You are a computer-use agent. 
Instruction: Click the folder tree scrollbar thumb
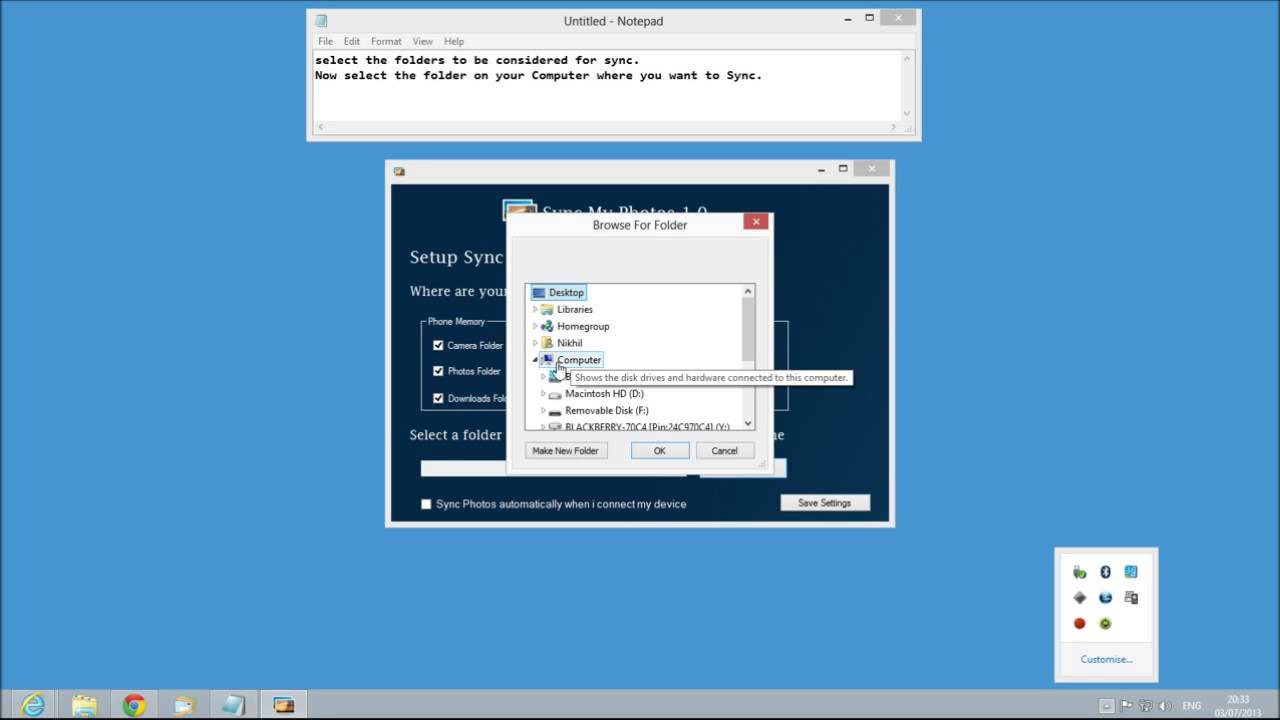click(x=748, y=330)
